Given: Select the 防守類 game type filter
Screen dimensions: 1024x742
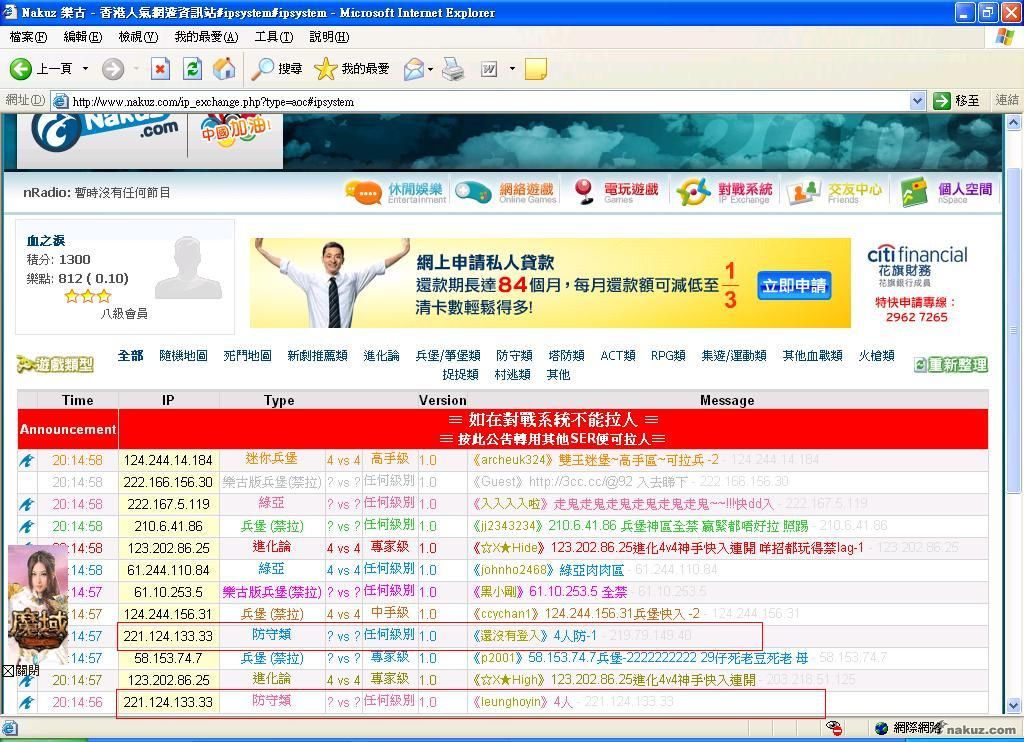Looking at the screenshot, I should pos(514,356).
